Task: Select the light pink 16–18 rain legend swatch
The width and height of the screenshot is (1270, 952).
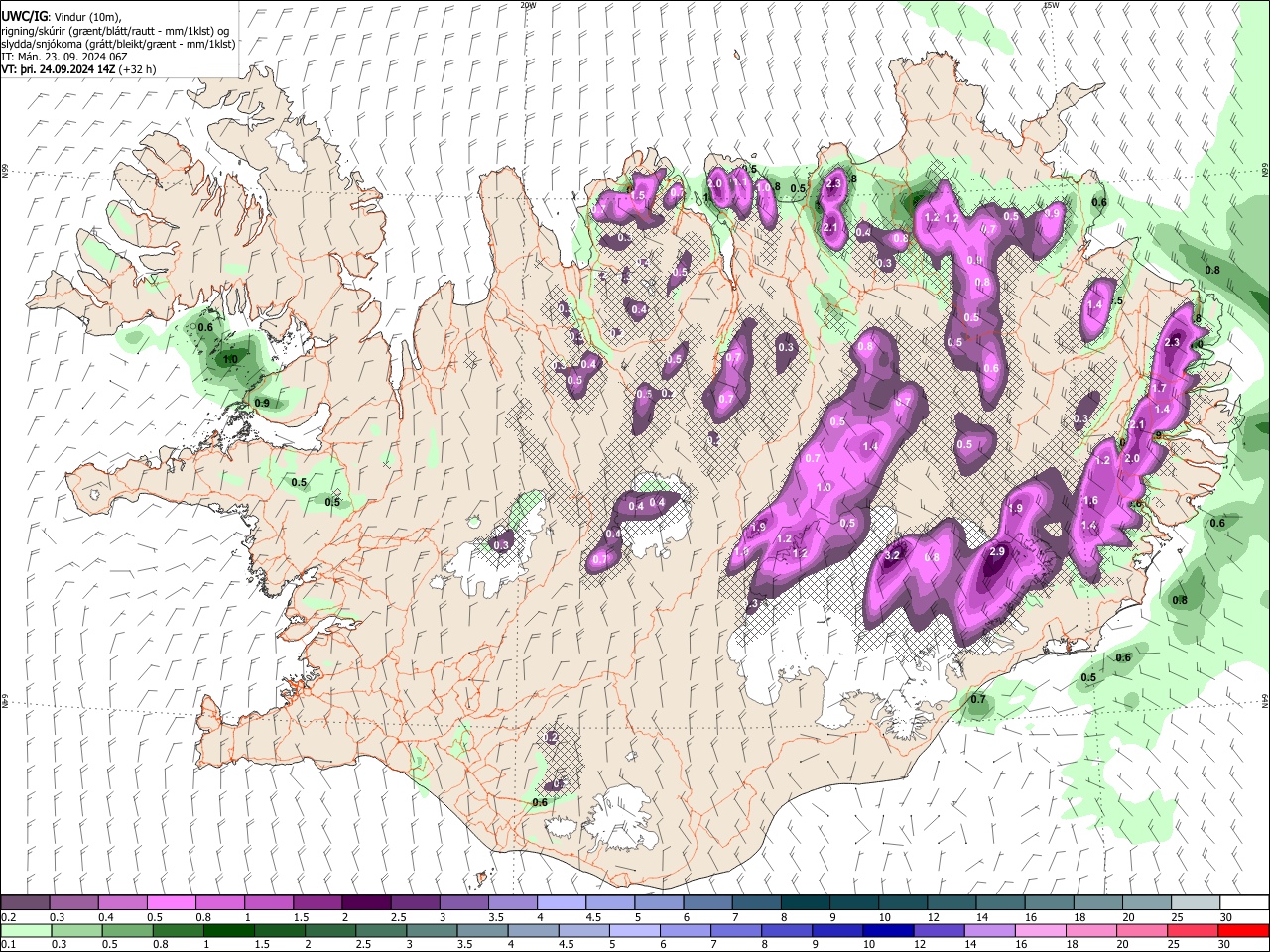Action: tap(1039, 930)
